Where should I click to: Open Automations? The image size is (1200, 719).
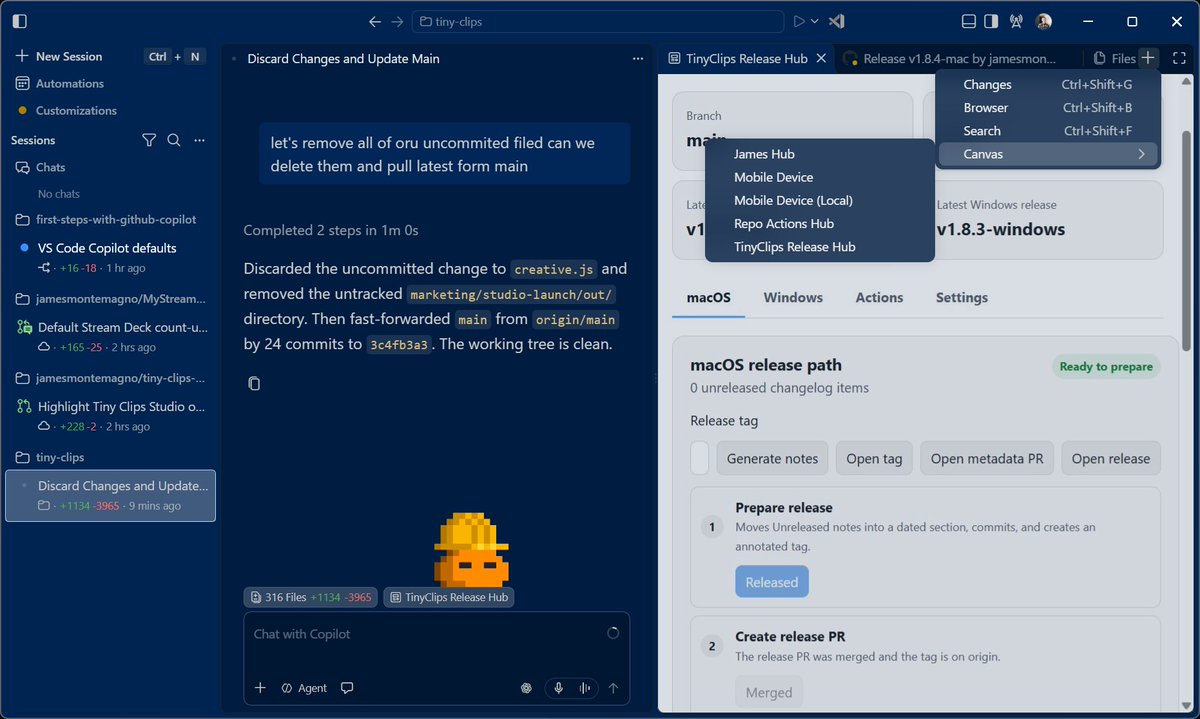69,83
